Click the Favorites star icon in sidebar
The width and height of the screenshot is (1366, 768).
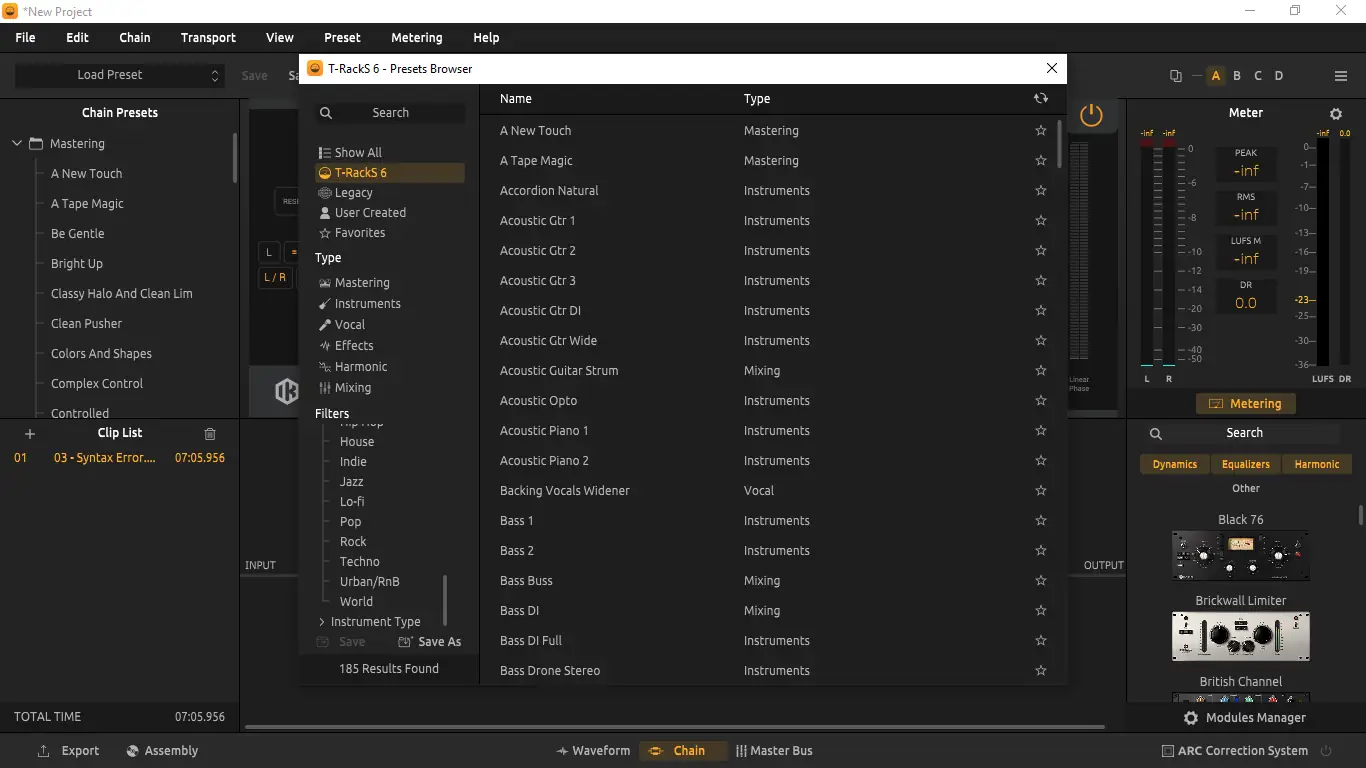point(325,233)
